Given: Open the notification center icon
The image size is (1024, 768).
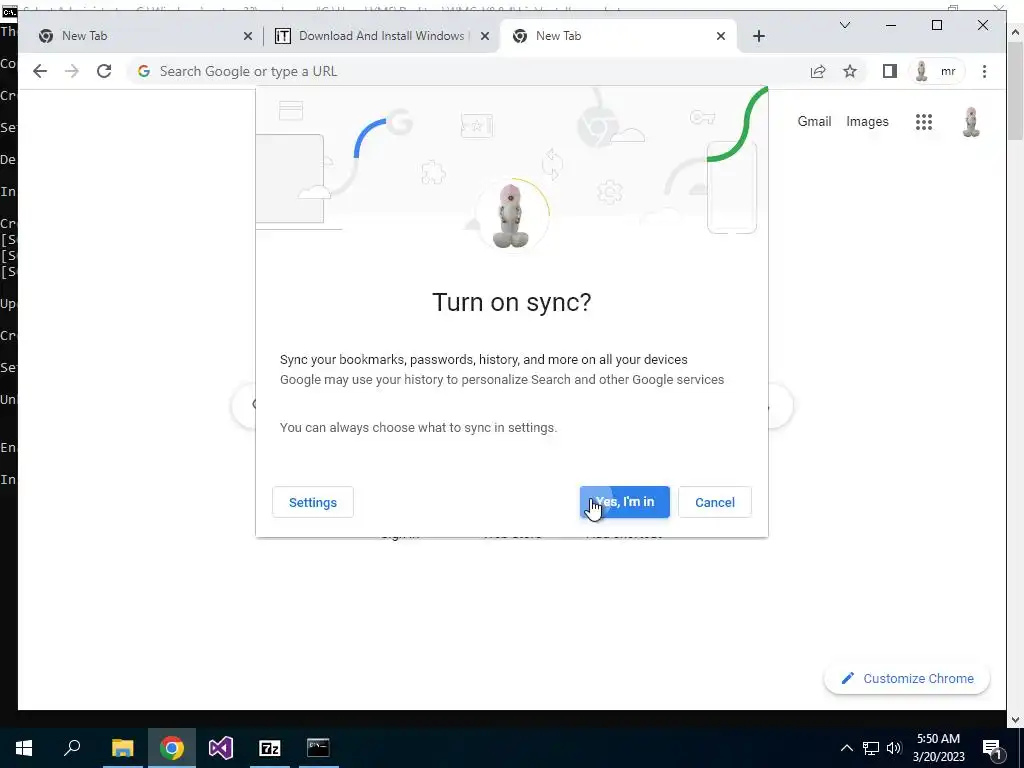Looking at the screenshot, I should point(993,749).
